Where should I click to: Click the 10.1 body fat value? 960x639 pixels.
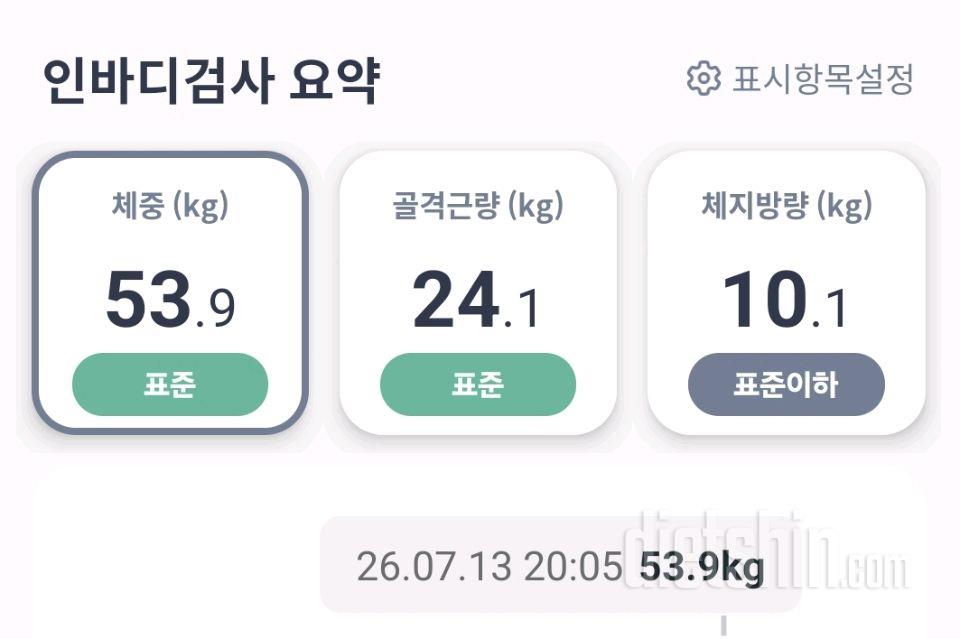785,300
